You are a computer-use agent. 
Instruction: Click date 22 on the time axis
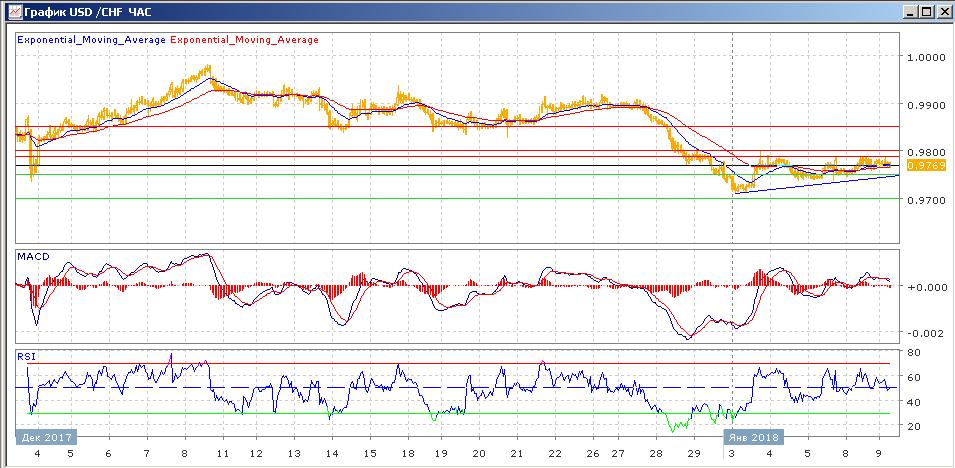coord(555,454)
